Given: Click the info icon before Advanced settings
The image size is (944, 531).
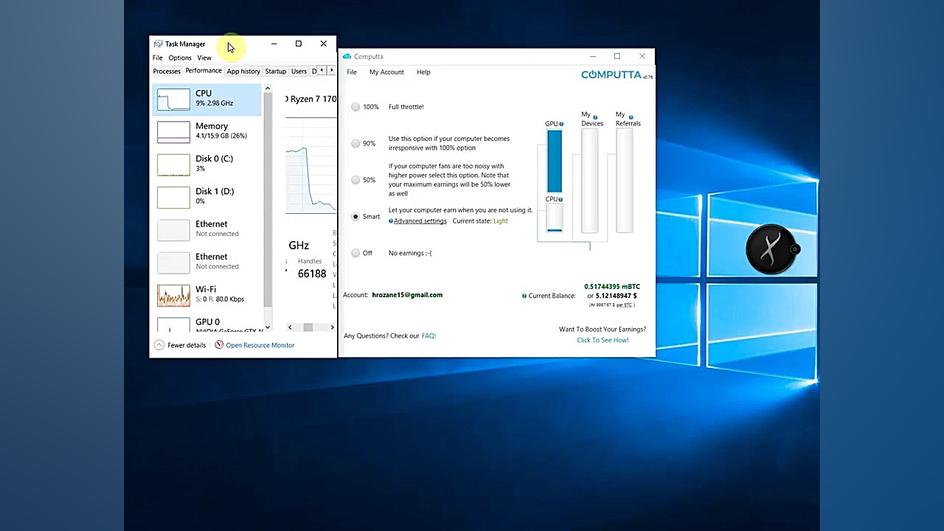Looking at the screenshot, I should pos(391,221).
